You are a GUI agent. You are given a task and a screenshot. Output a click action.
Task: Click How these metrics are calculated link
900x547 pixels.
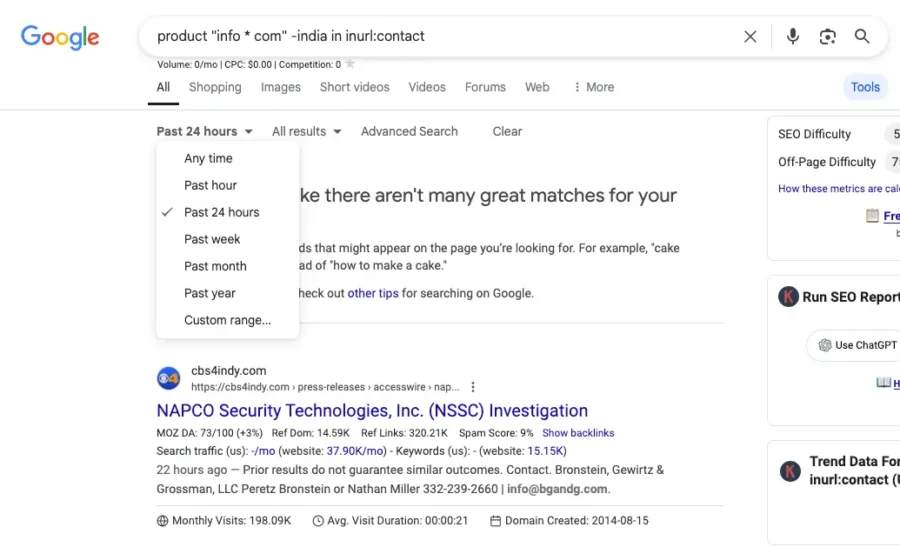[x=839, y=189]
